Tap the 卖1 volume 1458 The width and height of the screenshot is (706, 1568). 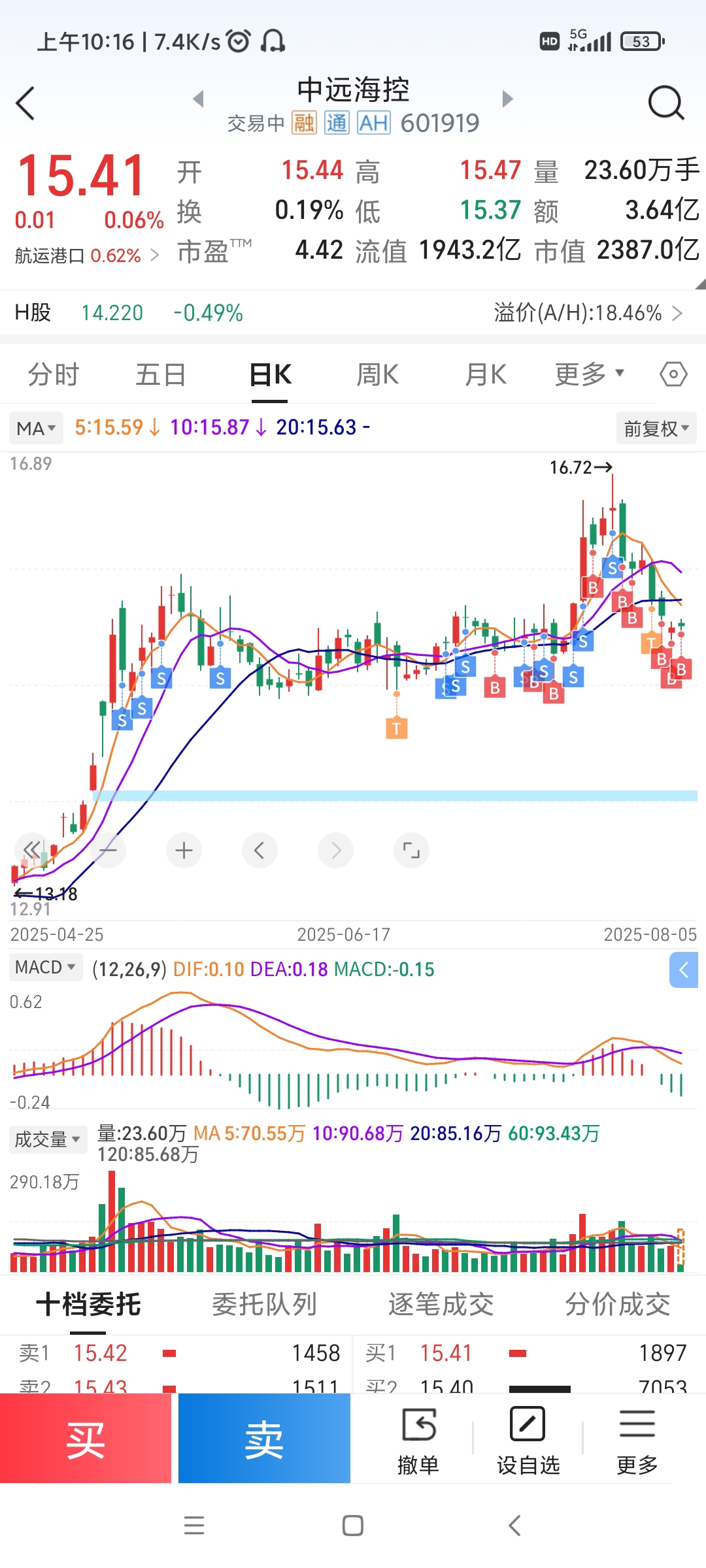(316, 1352)
